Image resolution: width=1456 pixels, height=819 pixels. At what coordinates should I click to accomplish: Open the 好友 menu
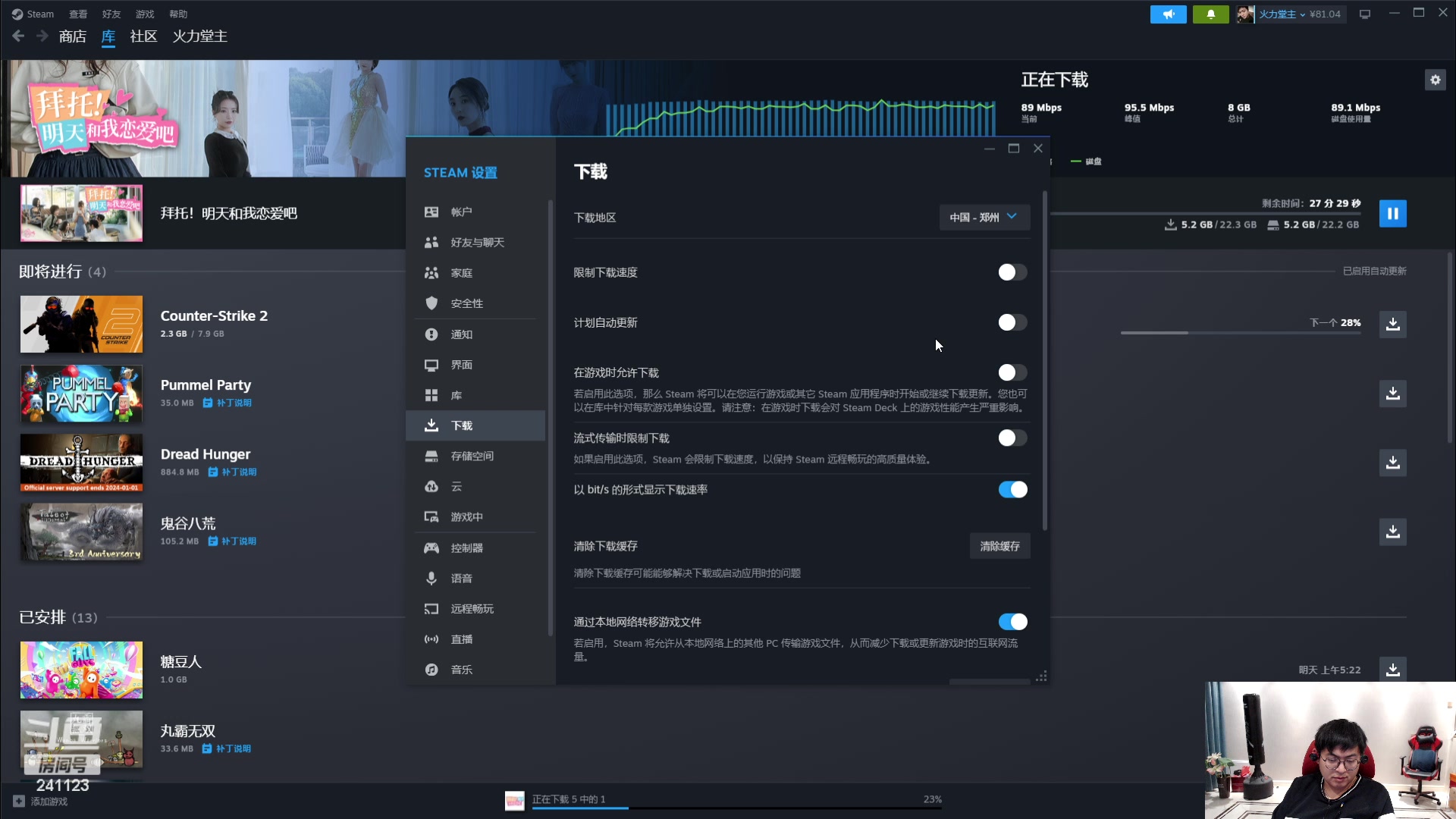(x=111, y=14)
